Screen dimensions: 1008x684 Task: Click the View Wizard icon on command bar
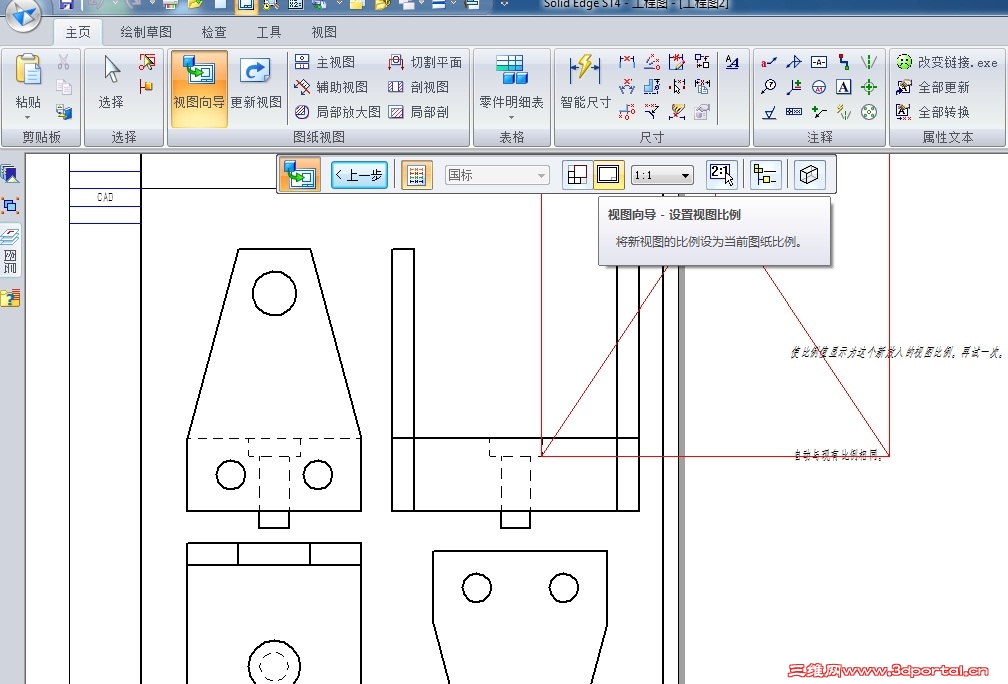300,175
